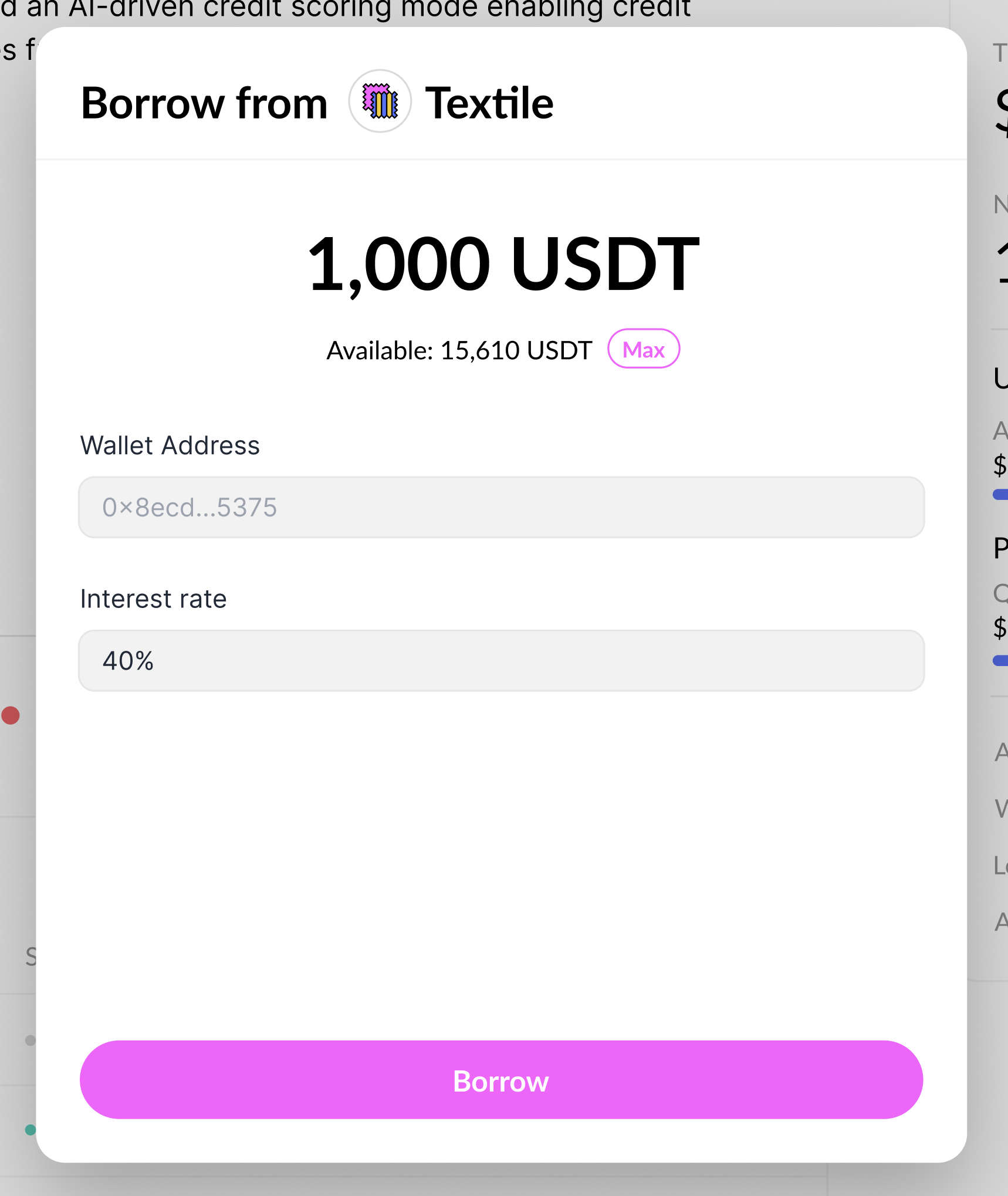The width and height of the screenshot is (1008, 1196).
Task: Click the "Wallet Address" label
Action: (x=170, y=445)
